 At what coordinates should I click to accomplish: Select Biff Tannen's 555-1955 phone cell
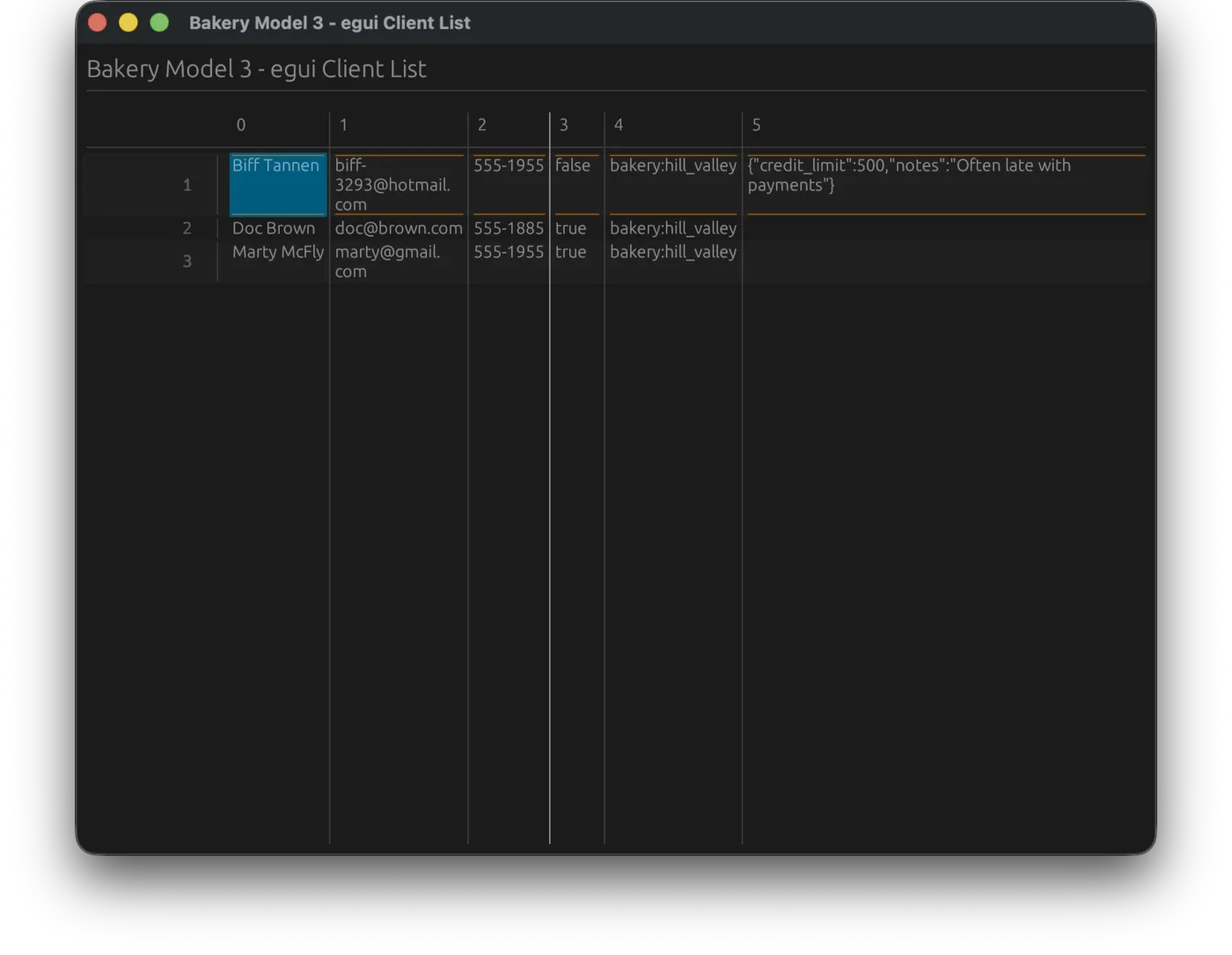tap(509, 185)
